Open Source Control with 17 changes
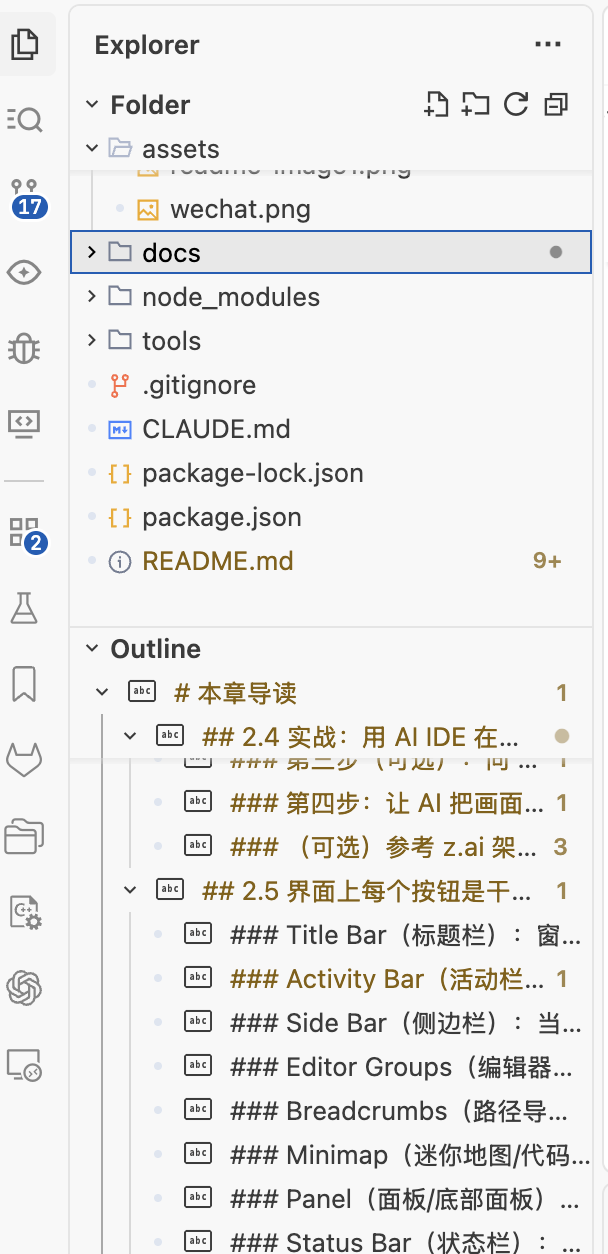This screenshot has width=608, height=1254. tap(24, 196)
